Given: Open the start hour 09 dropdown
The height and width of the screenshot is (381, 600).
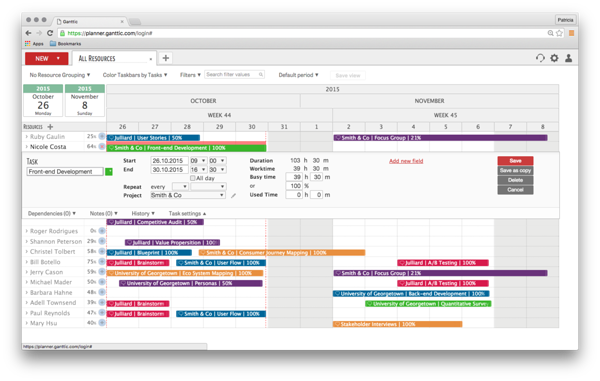Looking at the screenshot, I should [198, 161].
